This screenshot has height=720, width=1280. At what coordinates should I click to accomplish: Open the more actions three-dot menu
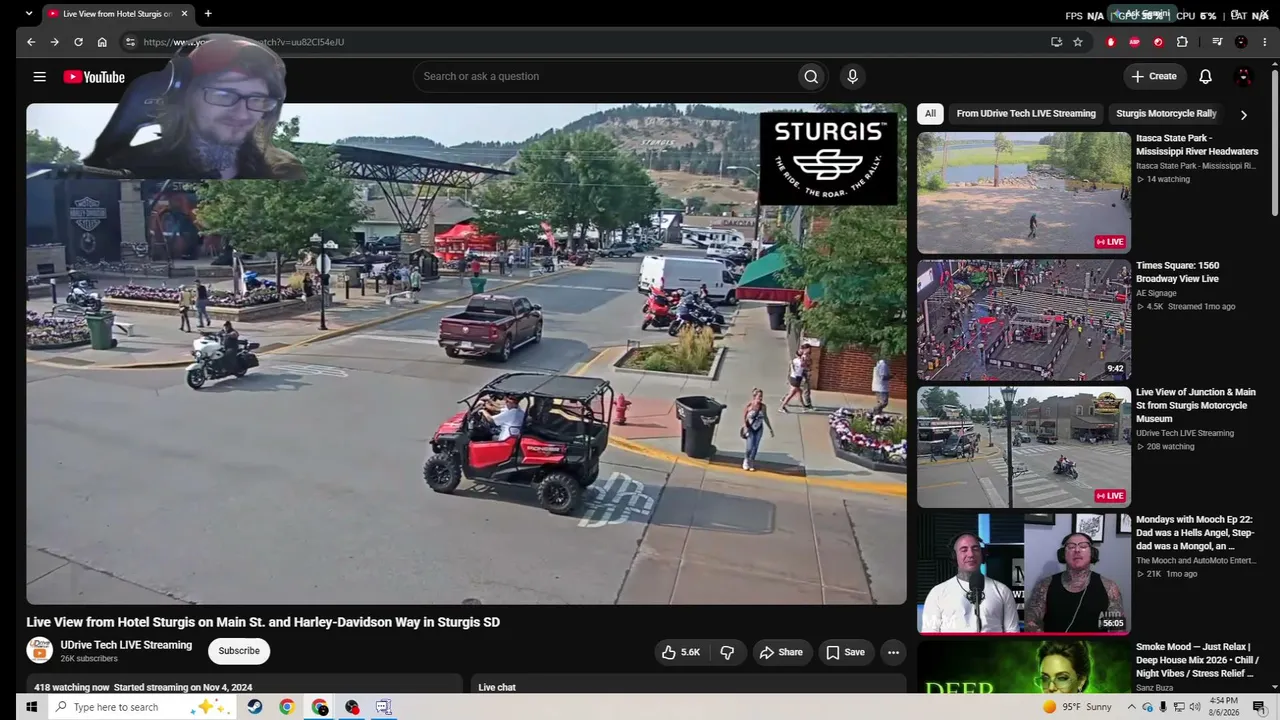[893, 652]
